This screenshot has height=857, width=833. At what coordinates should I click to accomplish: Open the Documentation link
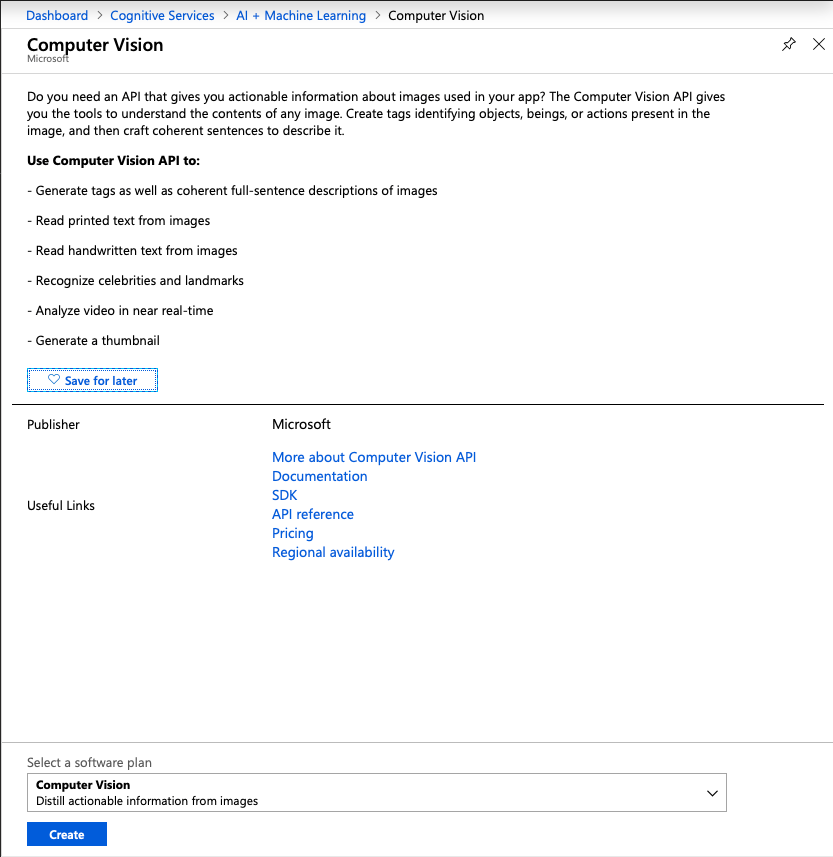[x=320, y=476]
